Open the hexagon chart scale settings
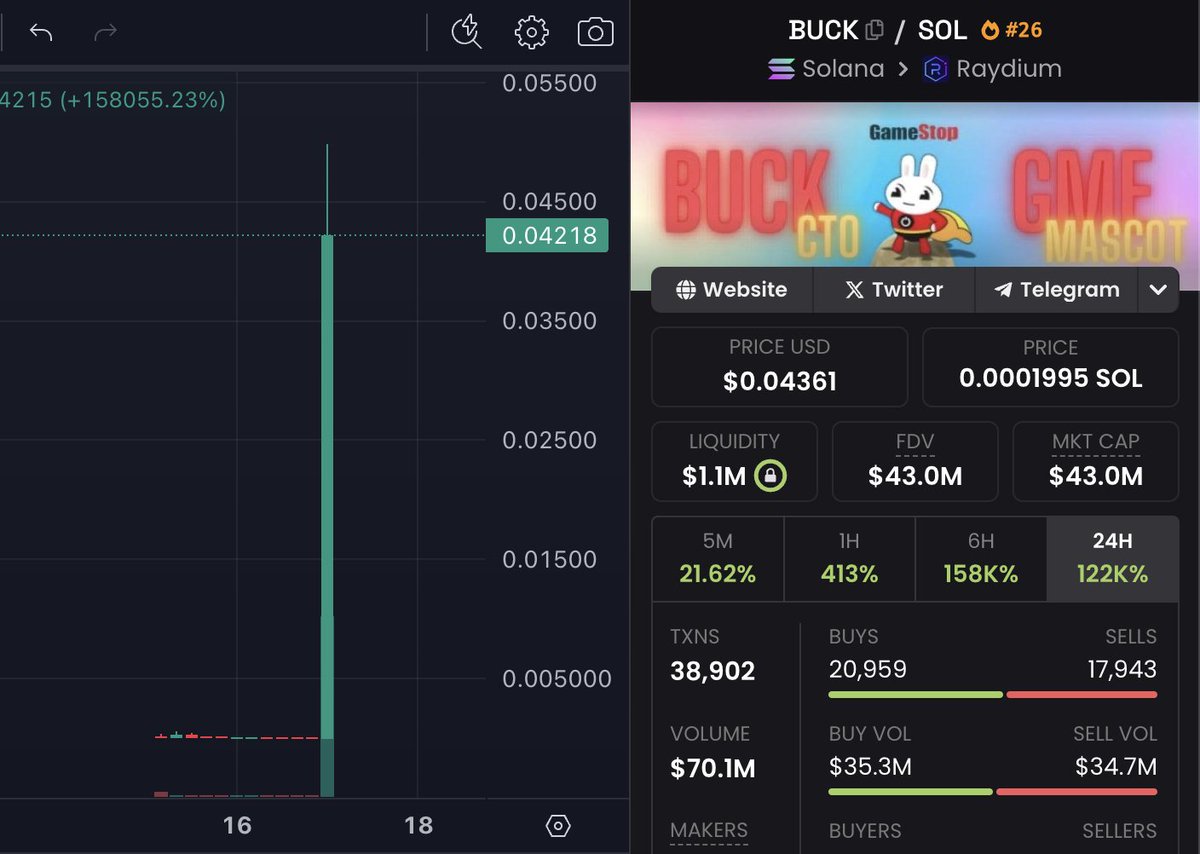Viewport: 1200px width, 854px height. [558, 826]
